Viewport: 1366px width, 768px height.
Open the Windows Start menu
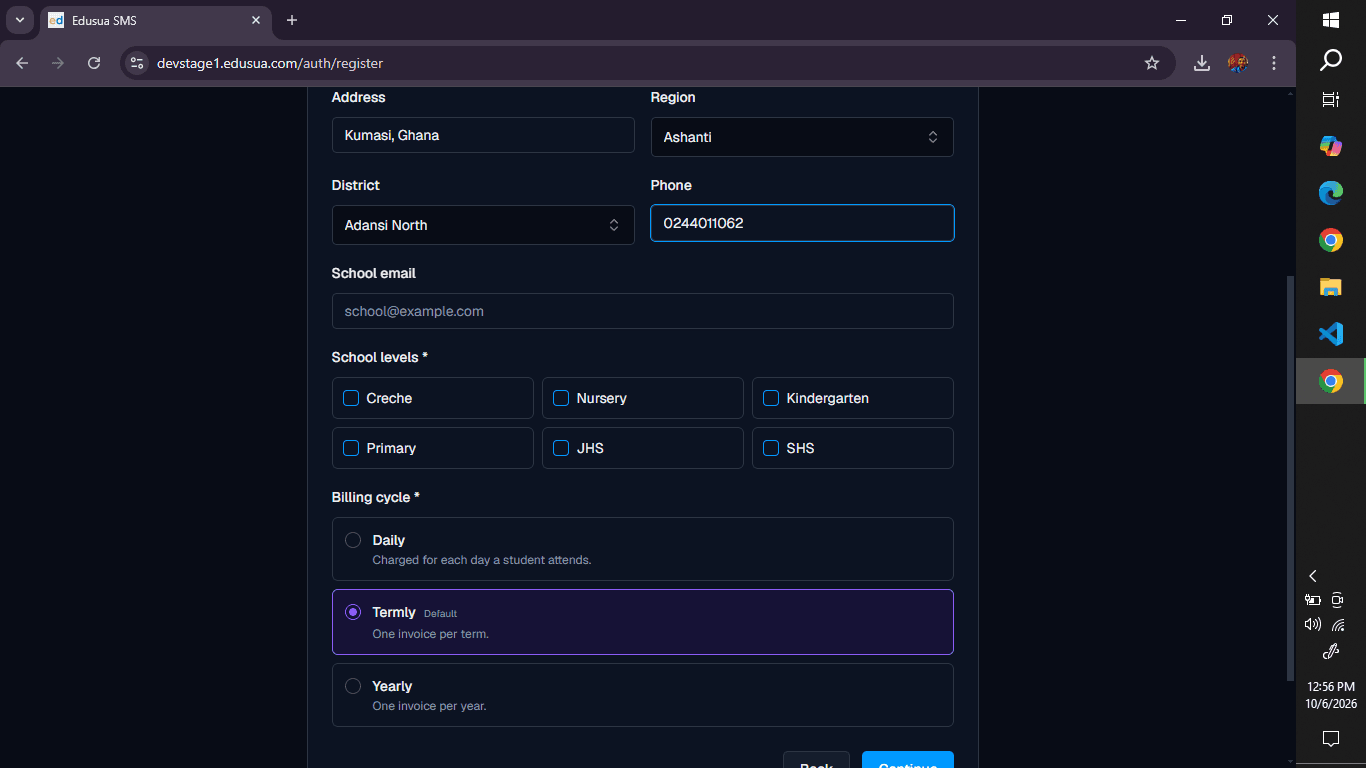tap(1331, 20)
